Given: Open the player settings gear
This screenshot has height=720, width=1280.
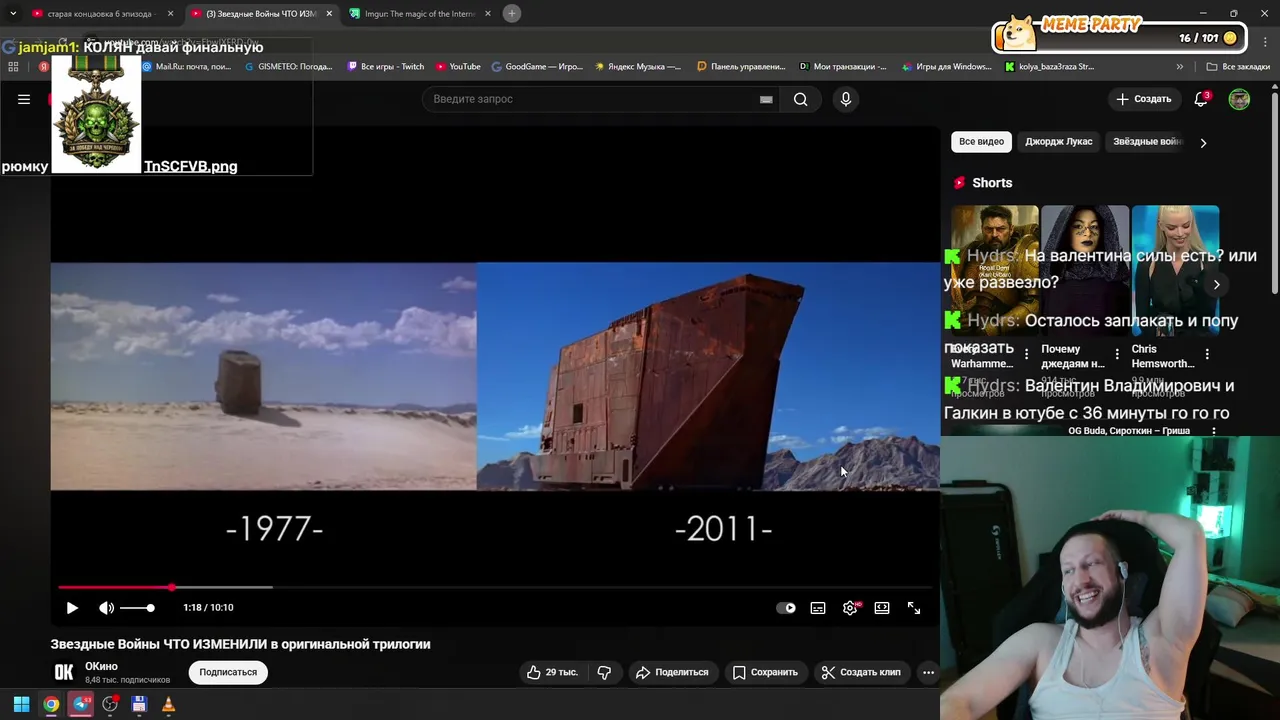Looking at the screenshot, I should click(x=850, y=608).
